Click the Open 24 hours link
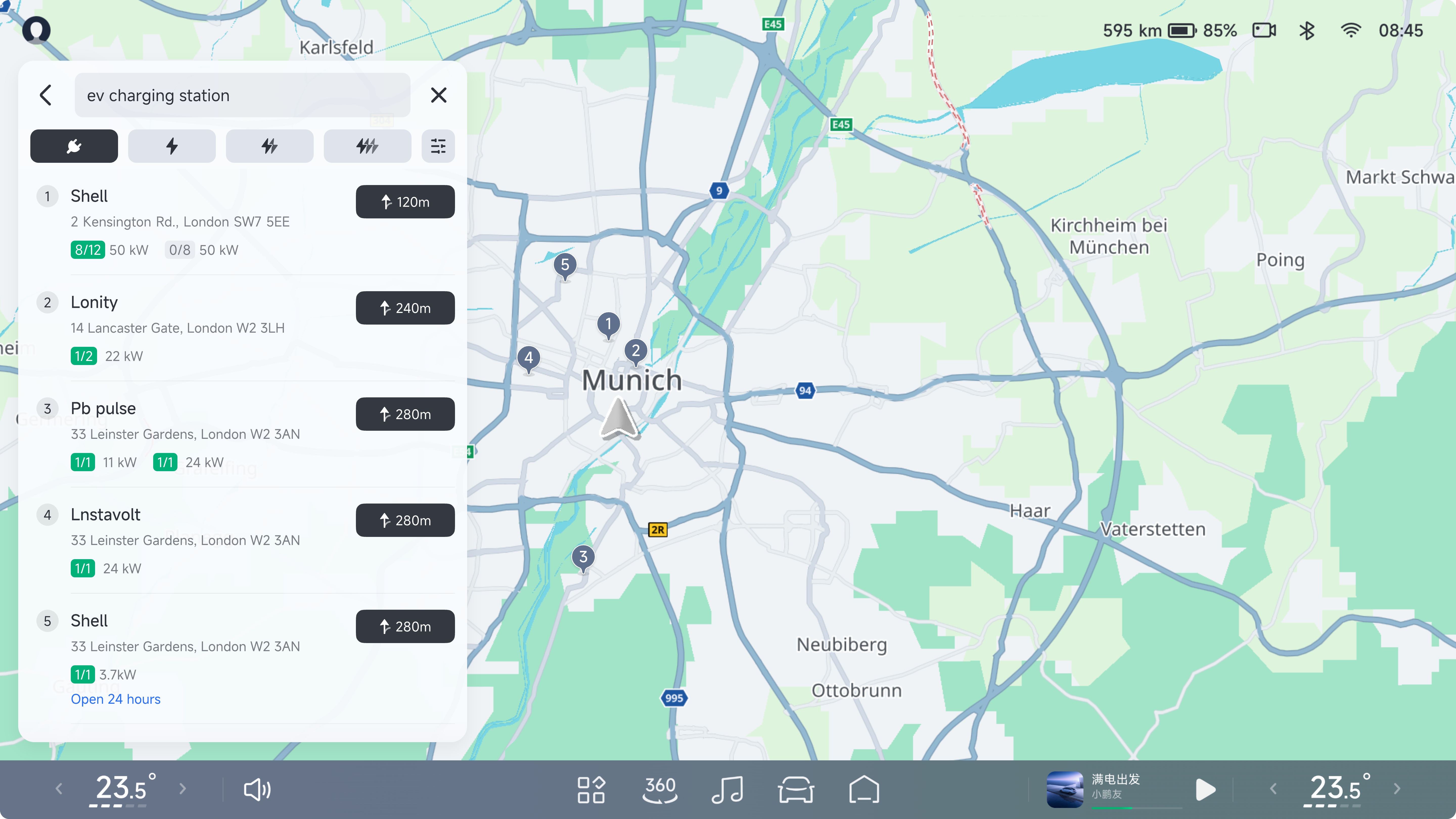Screen dimensions: 1456x819 click(115, 699)
